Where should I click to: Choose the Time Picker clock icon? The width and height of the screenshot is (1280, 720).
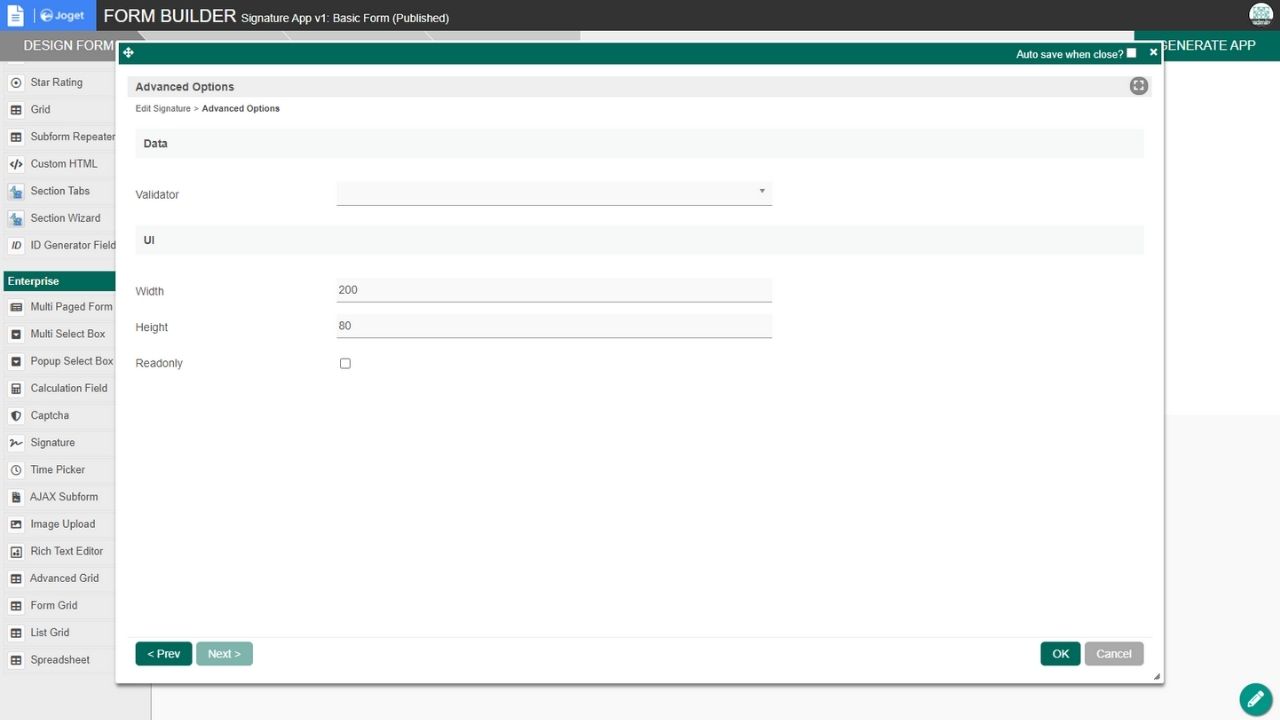(16, 470)
